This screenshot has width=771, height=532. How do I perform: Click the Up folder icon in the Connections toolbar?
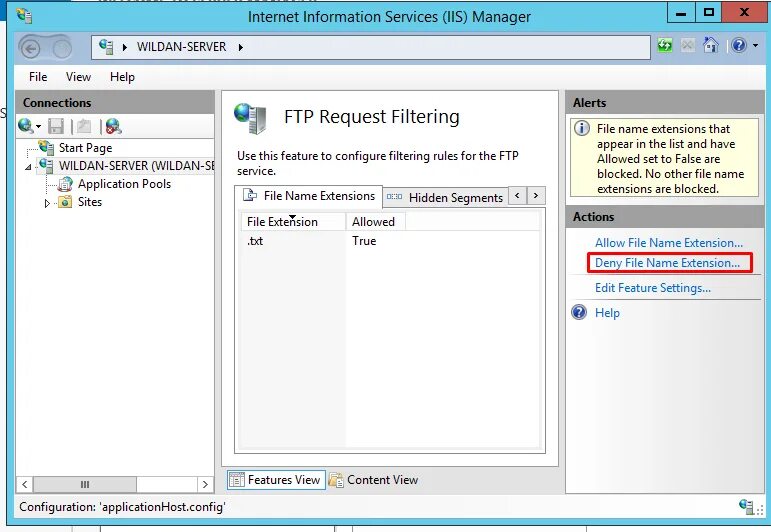[84, 126]
